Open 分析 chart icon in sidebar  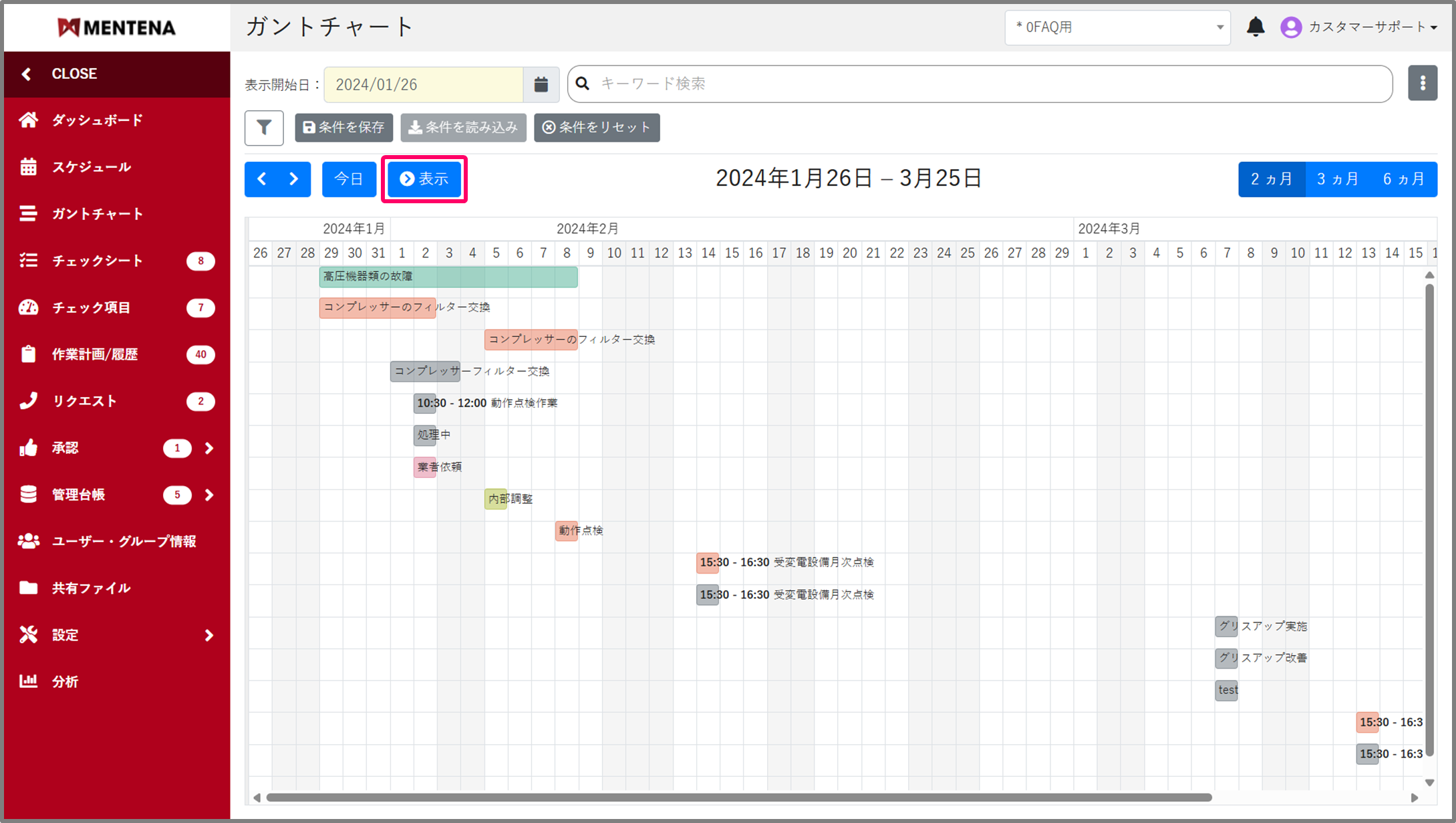28,681
